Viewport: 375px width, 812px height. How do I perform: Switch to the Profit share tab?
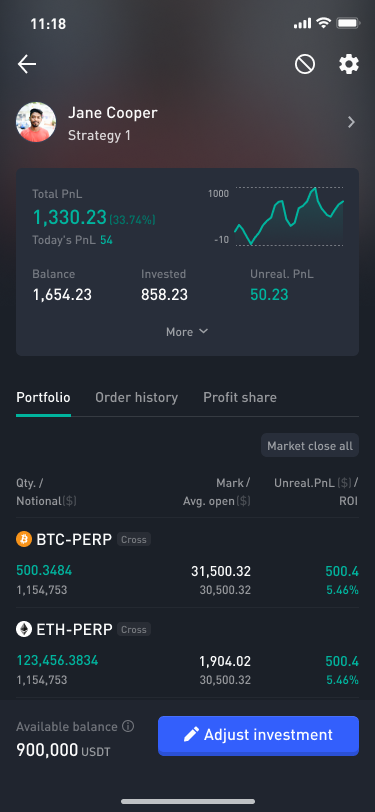coord(240,397)
